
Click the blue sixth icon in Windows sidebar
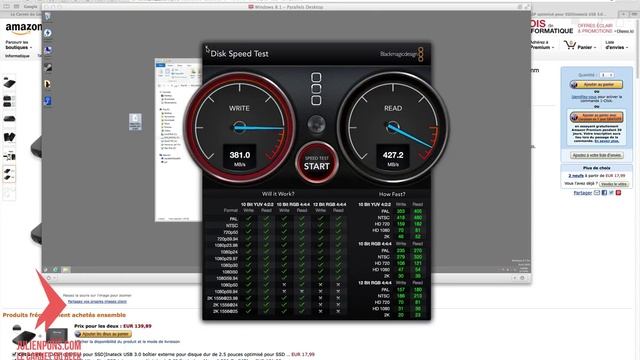48,100
